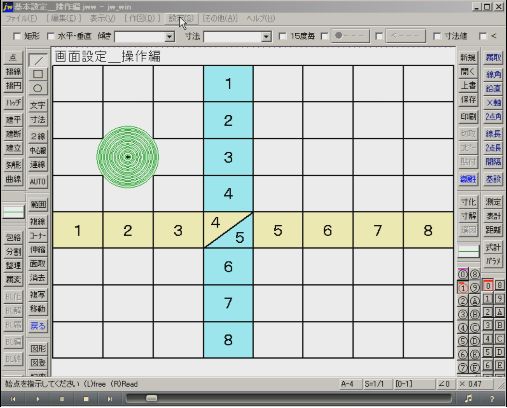Image resolution: width=507 pixels, height=408 pixels.
Task: Open the 設定 menu
Action: tap(181, 19)
